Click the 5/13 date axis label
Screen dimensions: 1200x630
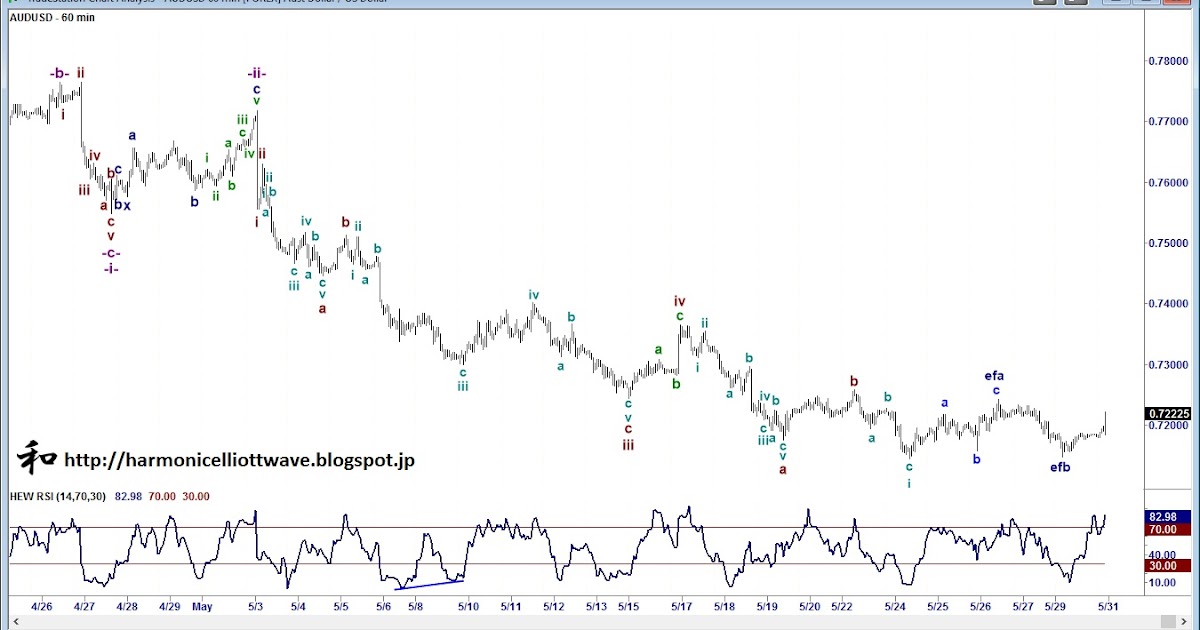[x=596, y=606]
